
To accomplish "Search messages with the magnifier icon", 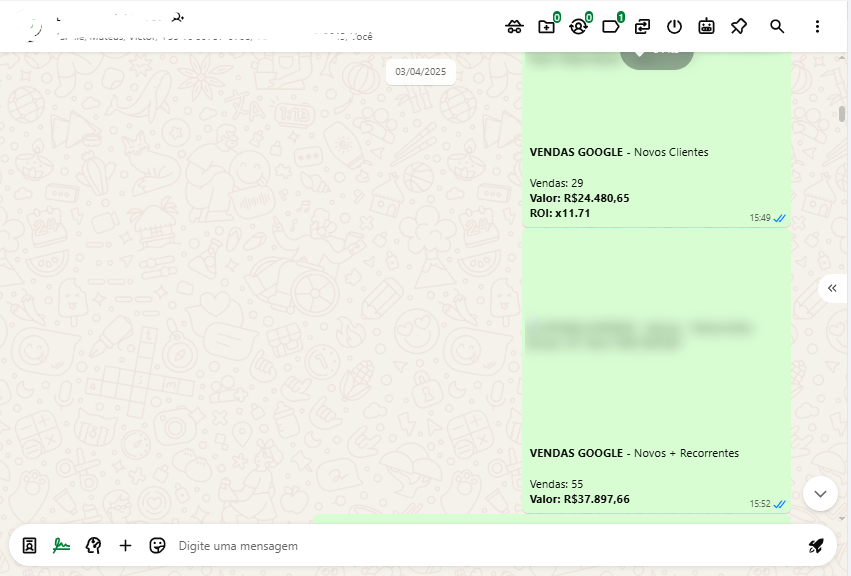I will click(777, 27).
